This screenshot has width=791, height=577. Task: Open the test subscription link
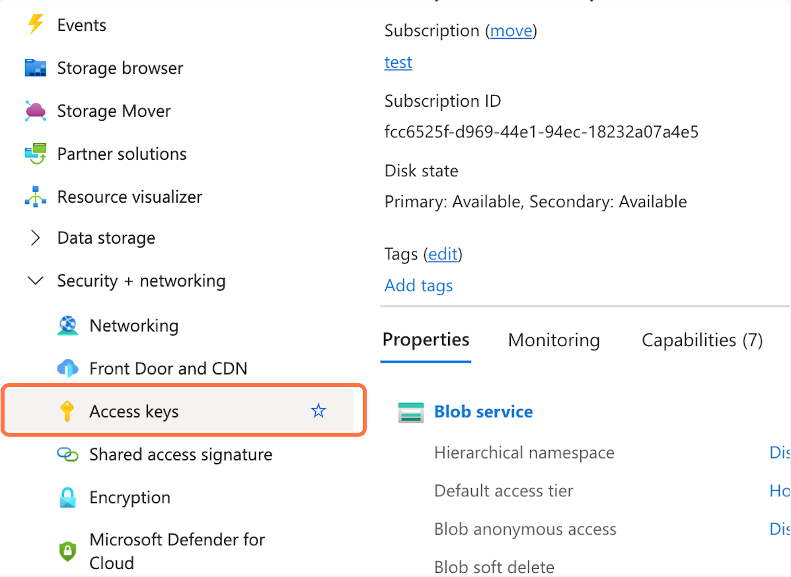(398, 62)
